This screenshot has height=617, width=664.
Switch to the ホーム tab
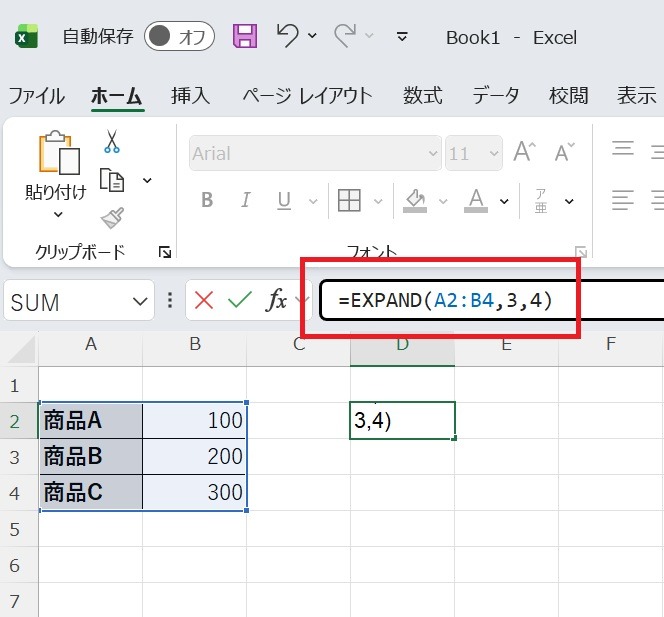point(116,96)
